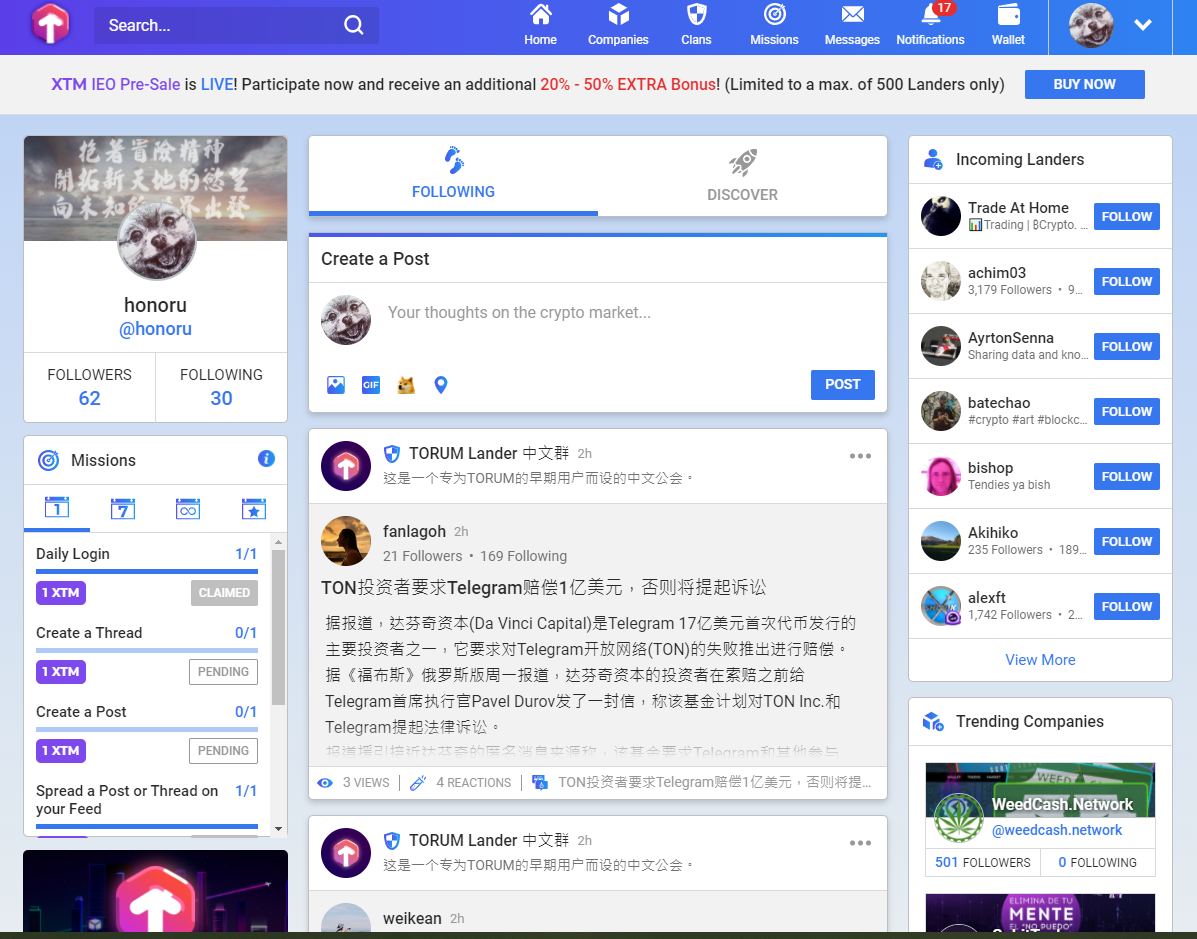Open Missions from the top navigation

click(774, 25)
